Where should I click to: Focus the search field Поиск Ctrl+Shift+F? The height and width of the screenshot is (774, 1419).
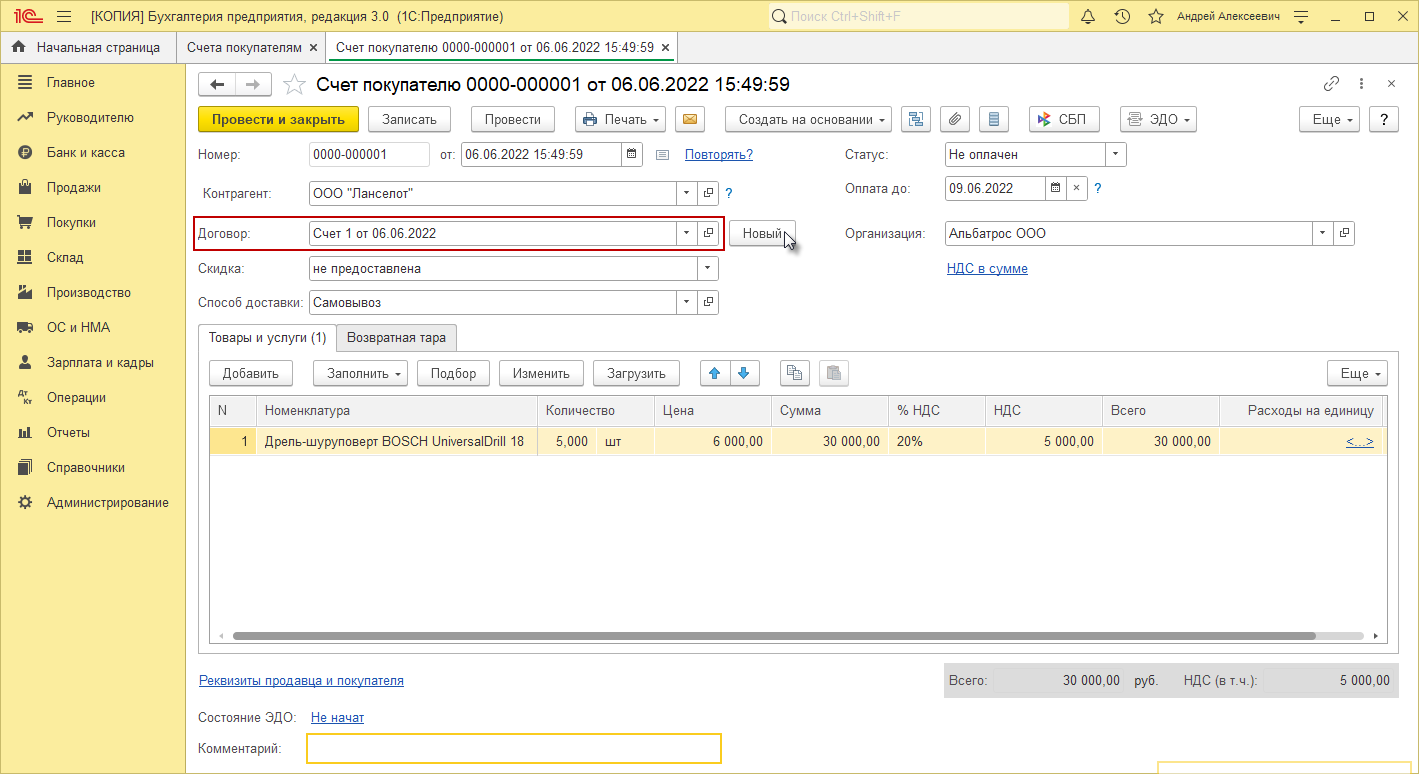coord(919,17)
